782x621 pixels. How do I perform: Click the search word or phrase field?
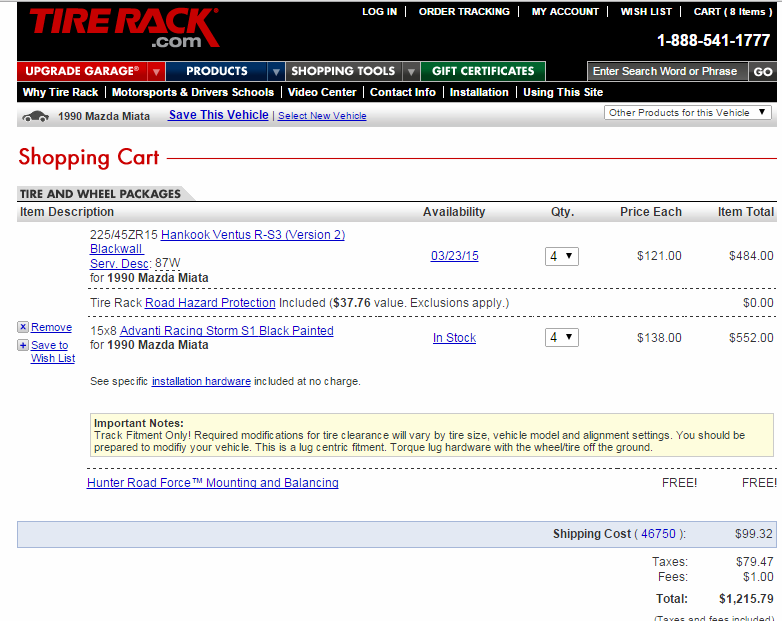(x=667, y=71)
